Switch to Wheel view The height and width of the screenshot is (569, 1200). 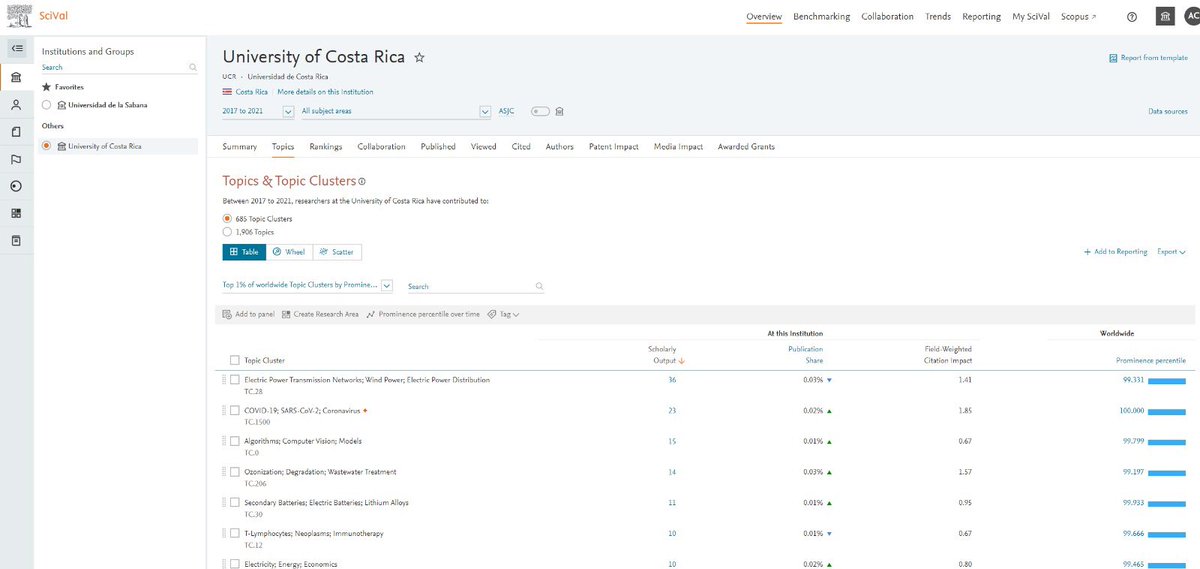coord(290,252)
